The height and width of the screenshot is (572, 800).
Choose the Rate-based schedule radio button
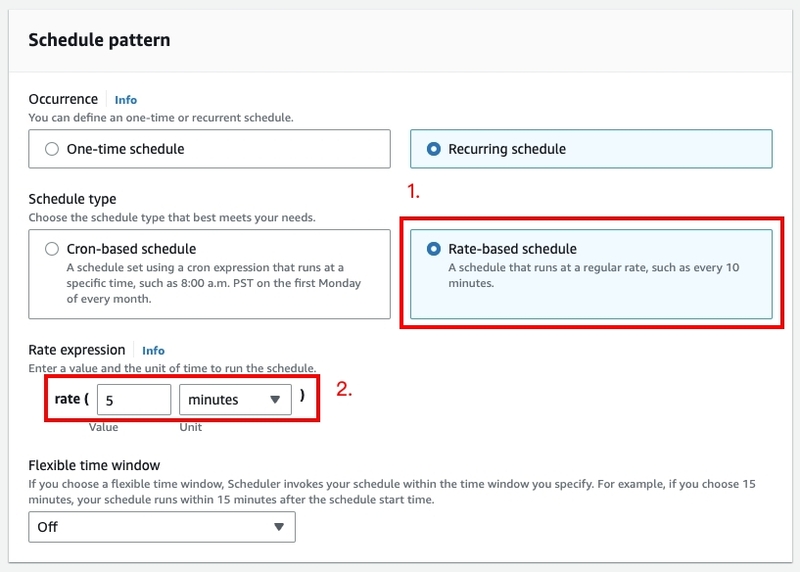tap(433, 249)
